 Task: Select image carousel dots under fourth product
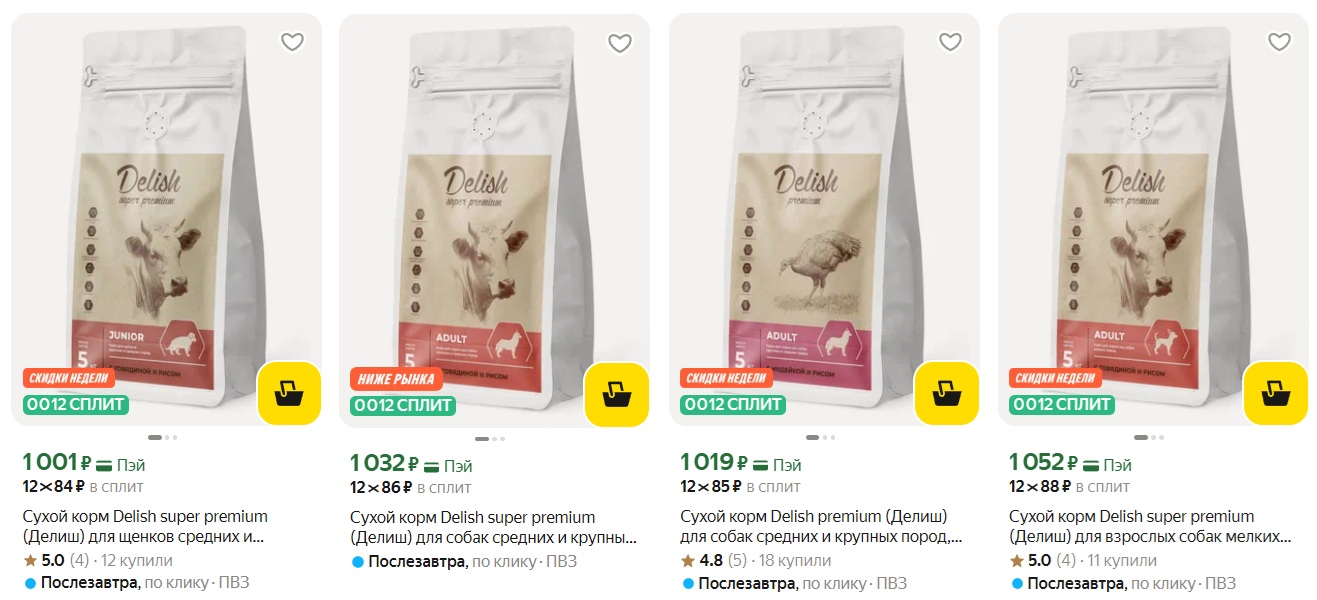click(1149, 437)
